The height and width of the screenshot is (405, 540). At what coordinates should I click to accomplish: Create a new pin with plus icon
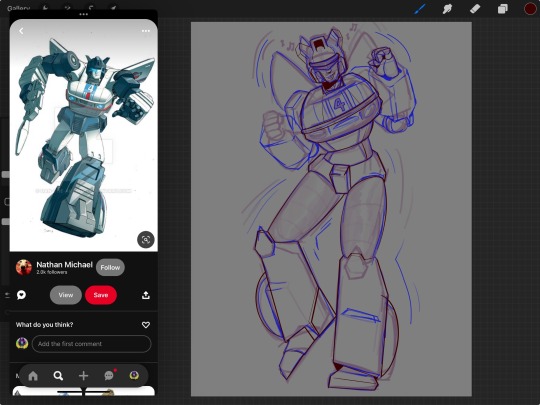pyautogui.click(x=83, y=376)
